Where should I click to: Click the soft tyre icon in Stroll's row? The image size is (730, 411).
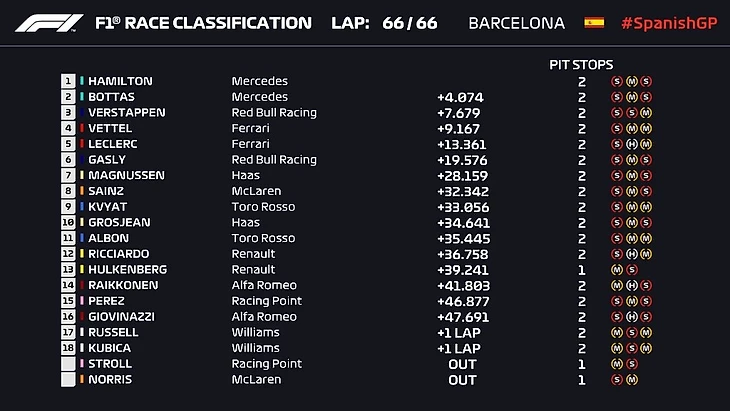pos(632,364)
